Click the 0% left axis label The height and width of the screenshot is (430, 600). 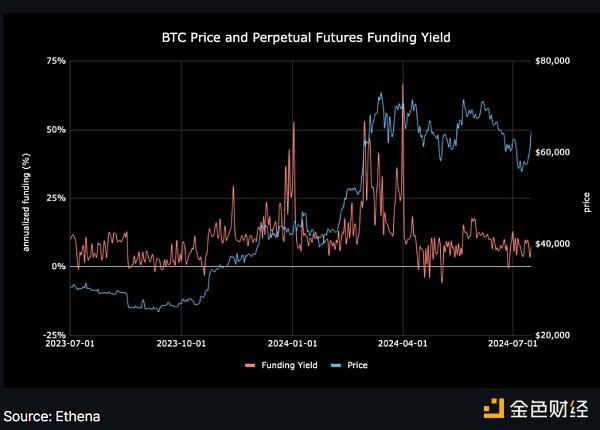pos(59,266)
